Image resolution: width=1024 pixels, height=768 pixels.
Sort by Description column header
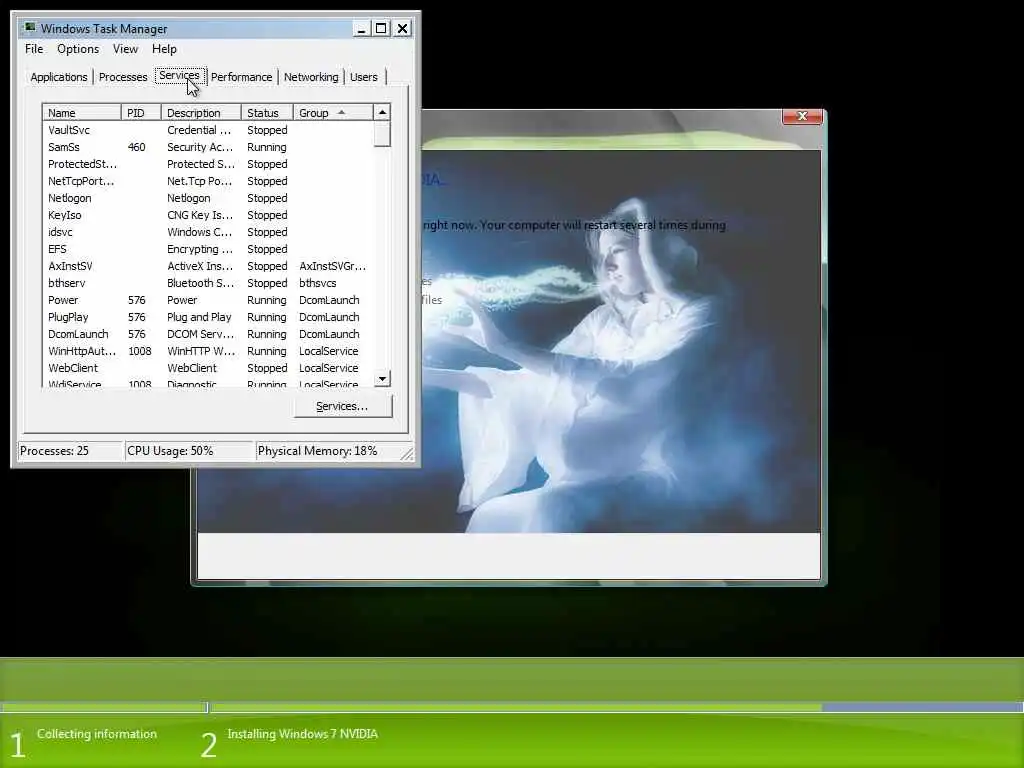(x=201, y=112)
